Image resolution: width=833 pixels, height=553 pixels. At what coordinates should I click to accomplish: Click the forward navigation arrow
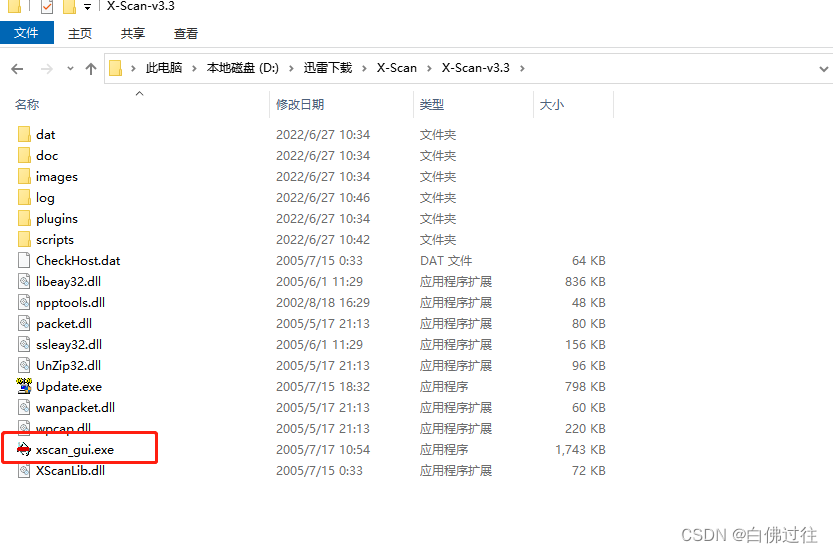[47, 69]
